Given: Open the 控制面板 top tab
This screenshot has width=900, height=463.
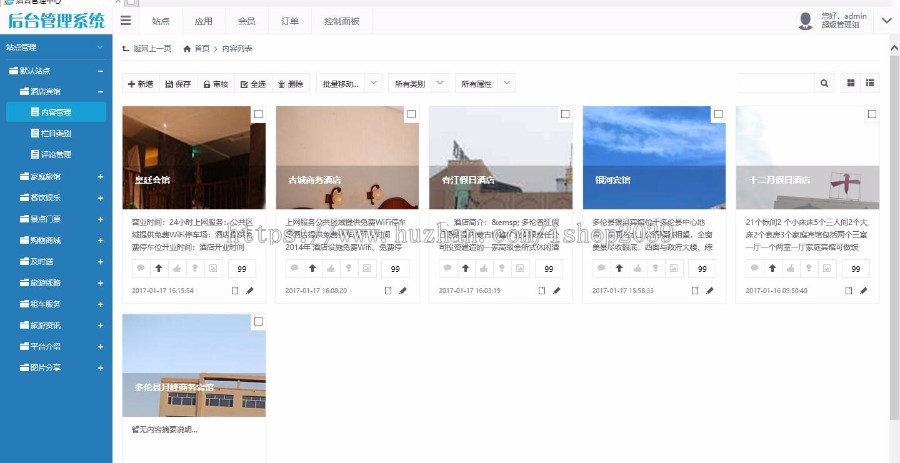Looking at the screenshot, I should (342, 21).
